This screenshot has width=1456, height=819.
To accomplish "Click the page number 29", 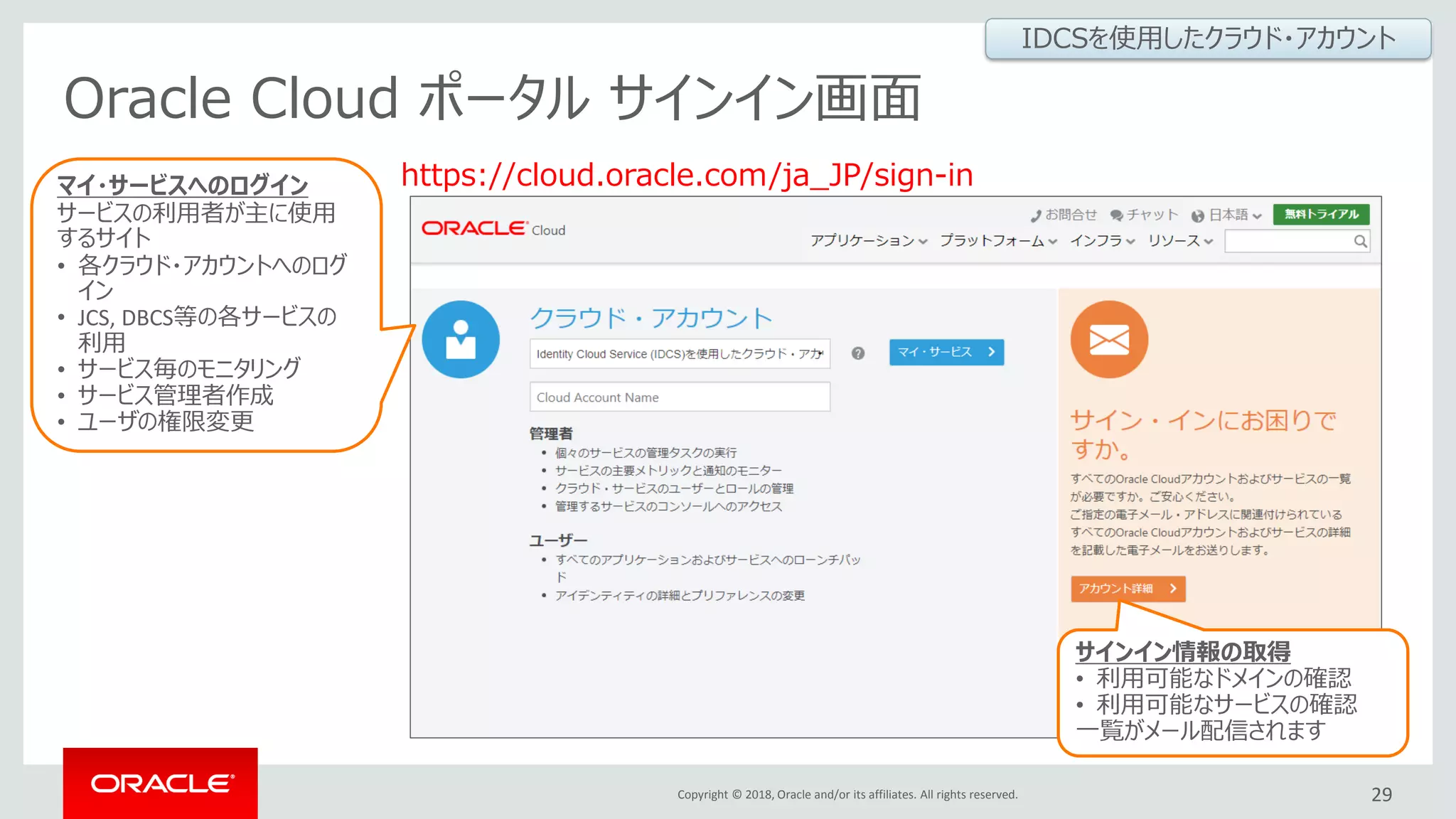I will point(1381,794).
